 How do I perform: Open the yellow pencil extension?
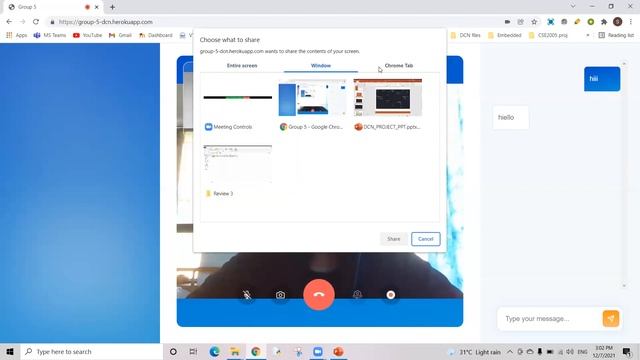pos(577,22)
